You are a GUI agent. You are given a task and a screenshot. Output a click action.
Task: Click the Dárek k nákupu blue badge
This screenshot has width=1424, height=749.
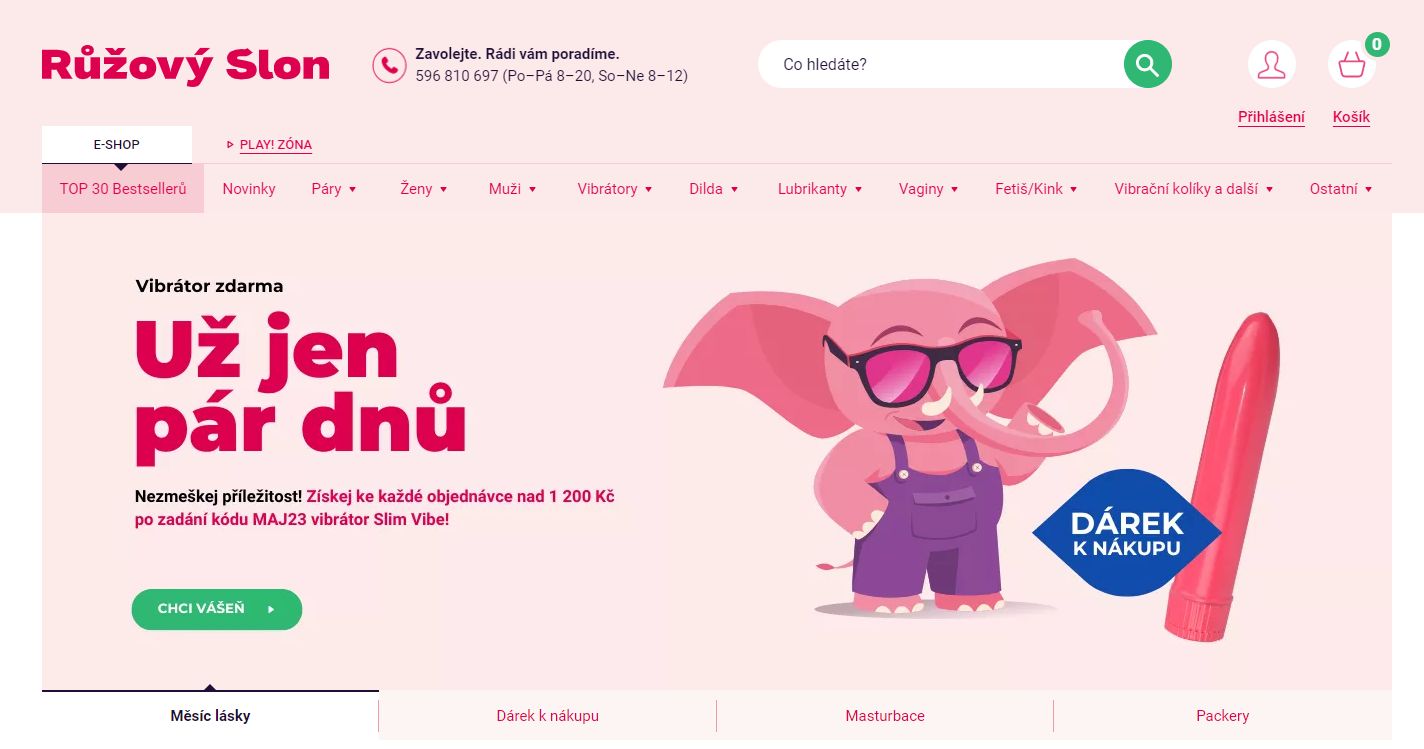pos(1127,533)
